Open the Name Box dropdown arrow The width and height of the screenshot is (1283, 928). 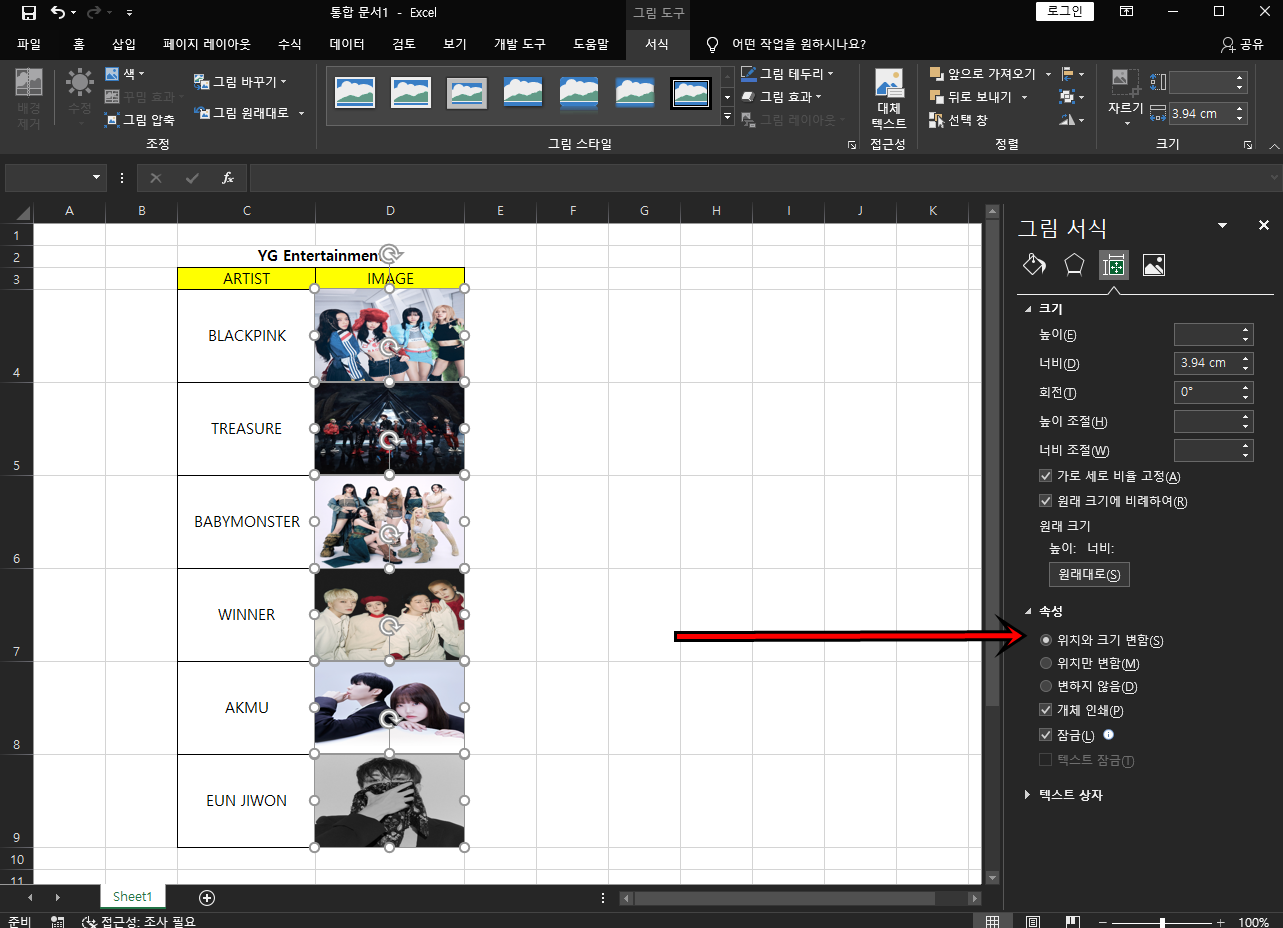click(97, 178)
